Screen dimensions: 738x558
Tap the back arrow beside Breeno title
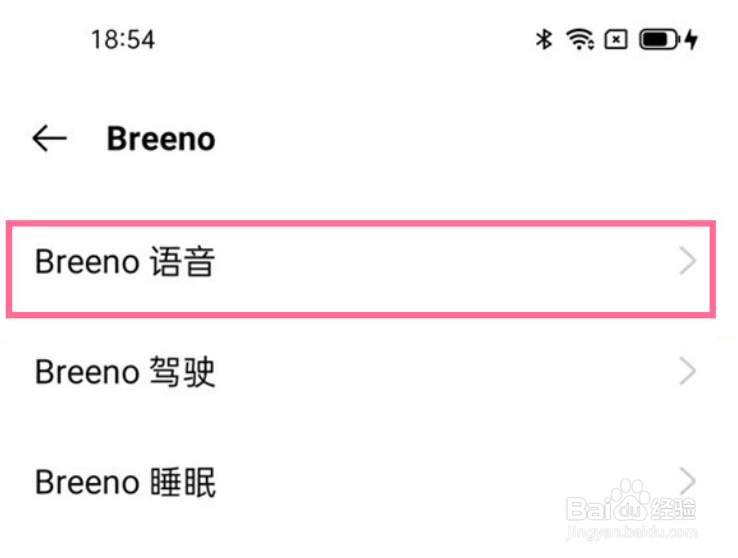[49, 138]
